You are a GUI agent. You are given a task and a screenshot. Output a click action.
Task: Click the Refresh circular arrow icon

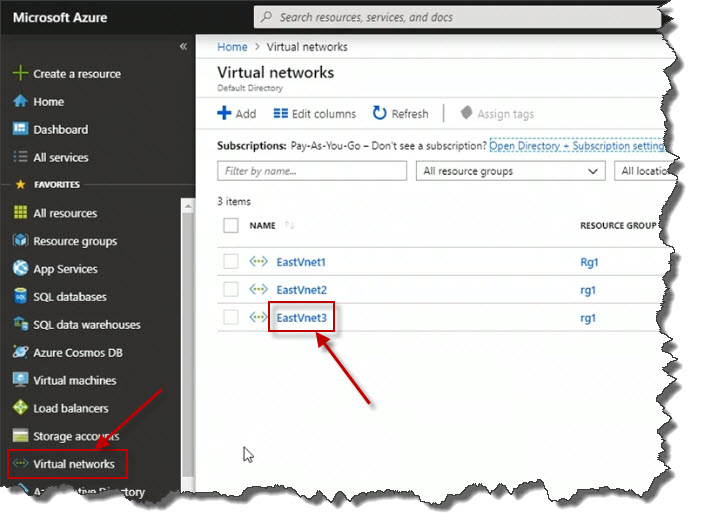click(x=379, y=113)
